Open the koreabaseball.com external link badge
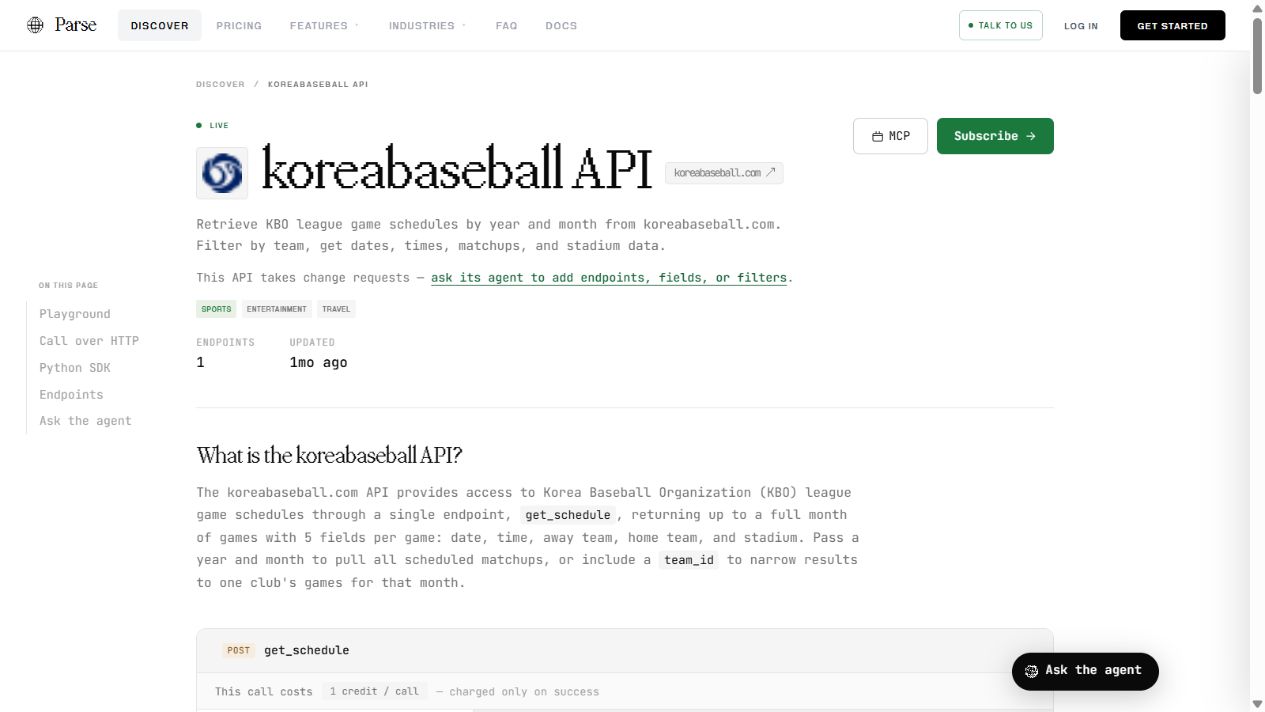 pyautogui.click(x=724, y=173)
